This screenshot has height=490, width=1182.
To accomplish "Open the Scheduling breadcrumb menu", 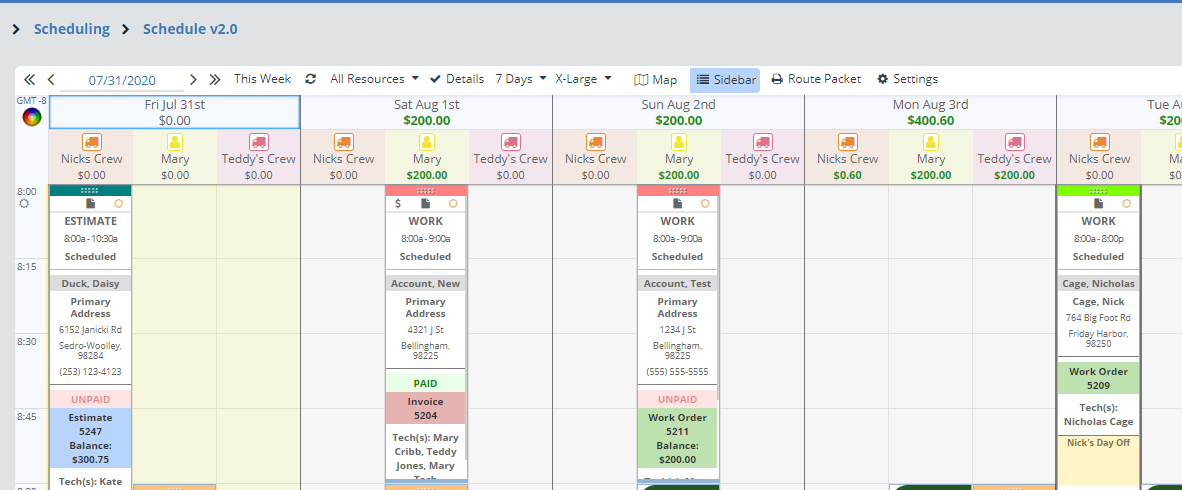I will click(x=71, y=29).
